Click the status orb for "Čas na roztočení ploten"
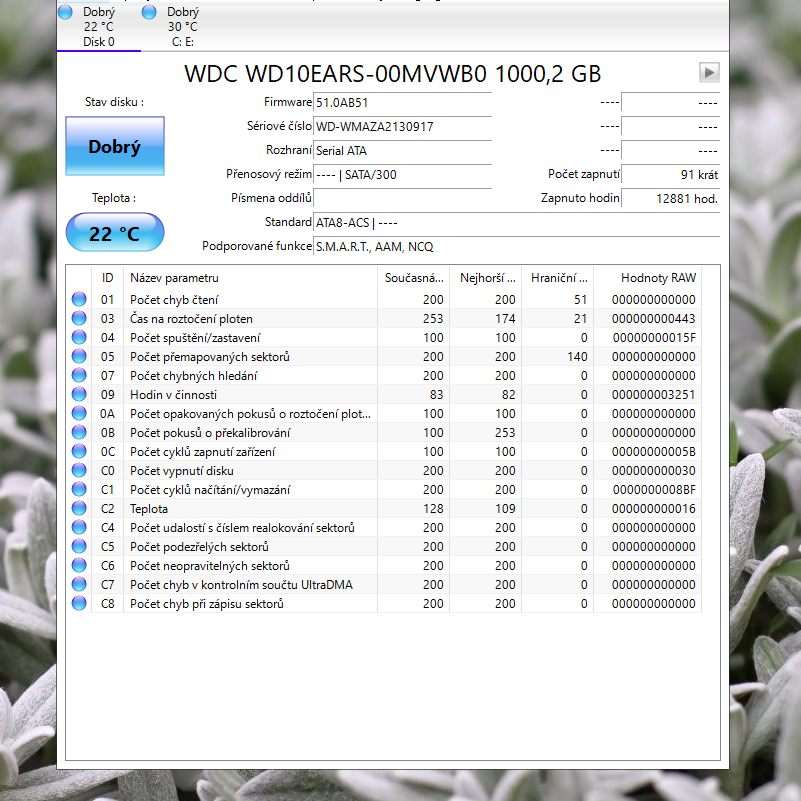 pyautogui.click(x=78, y=318)
